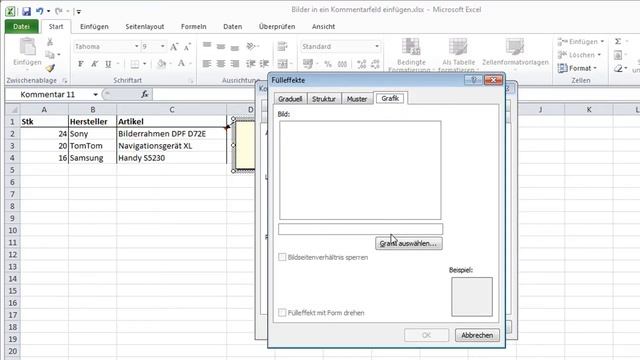This screenshot has width=640, height=360.
Task: Click the decrease font size icon
Action: 187,47
